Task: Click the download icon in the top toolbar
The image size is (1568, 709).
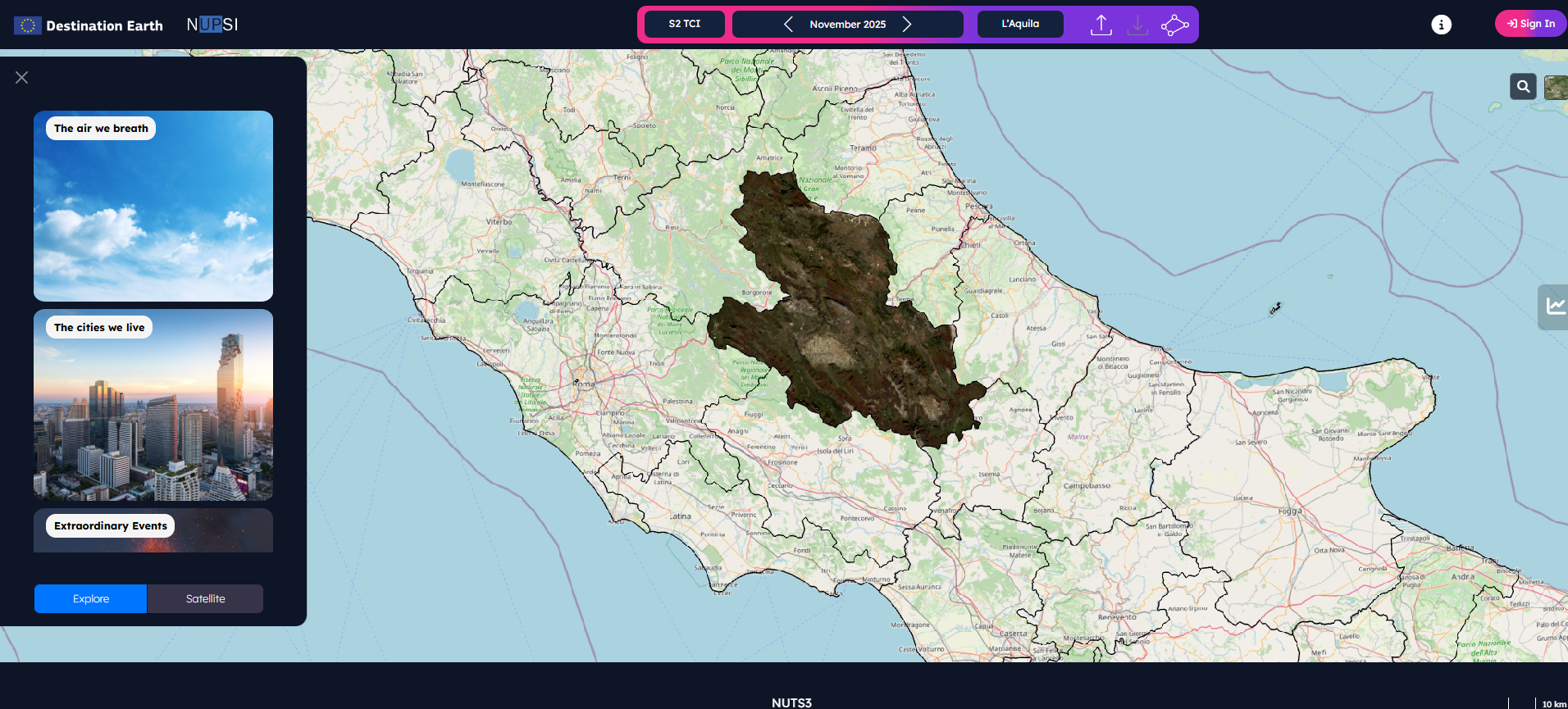Action: point(1137,25)
